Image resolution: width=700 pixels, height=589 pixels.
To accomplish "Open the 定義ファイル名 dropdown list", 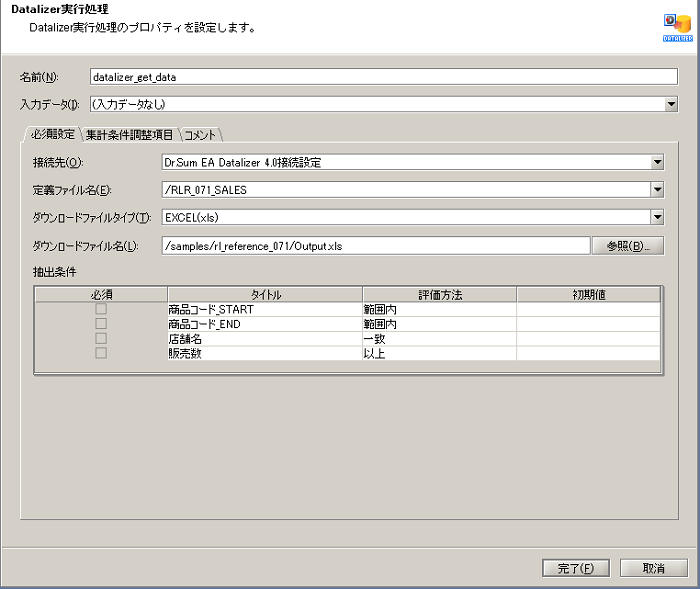I will coord(657,189).
